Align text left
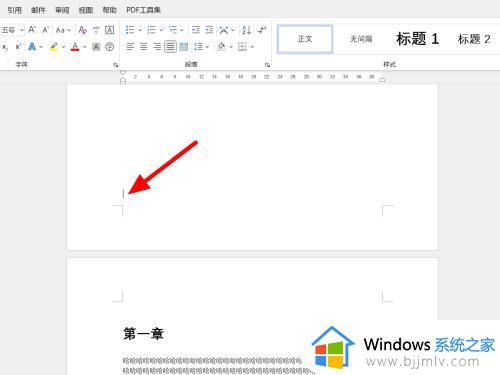The width and height of the screenshot is (500, 375). pyautogui.click(x=130, y=47)
